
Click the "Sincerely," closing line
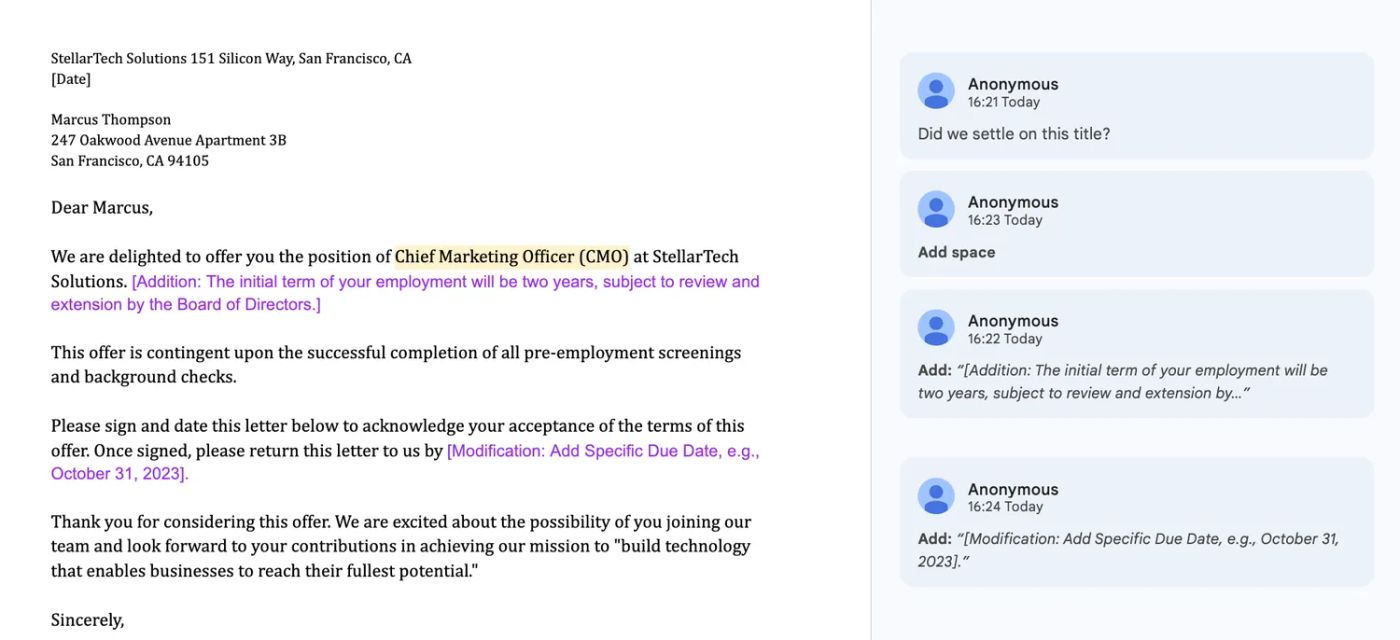88,620
